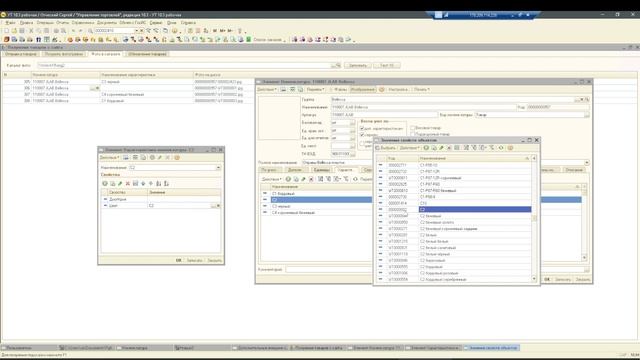Click Записать in the characteristic window

tap(194, 260)
